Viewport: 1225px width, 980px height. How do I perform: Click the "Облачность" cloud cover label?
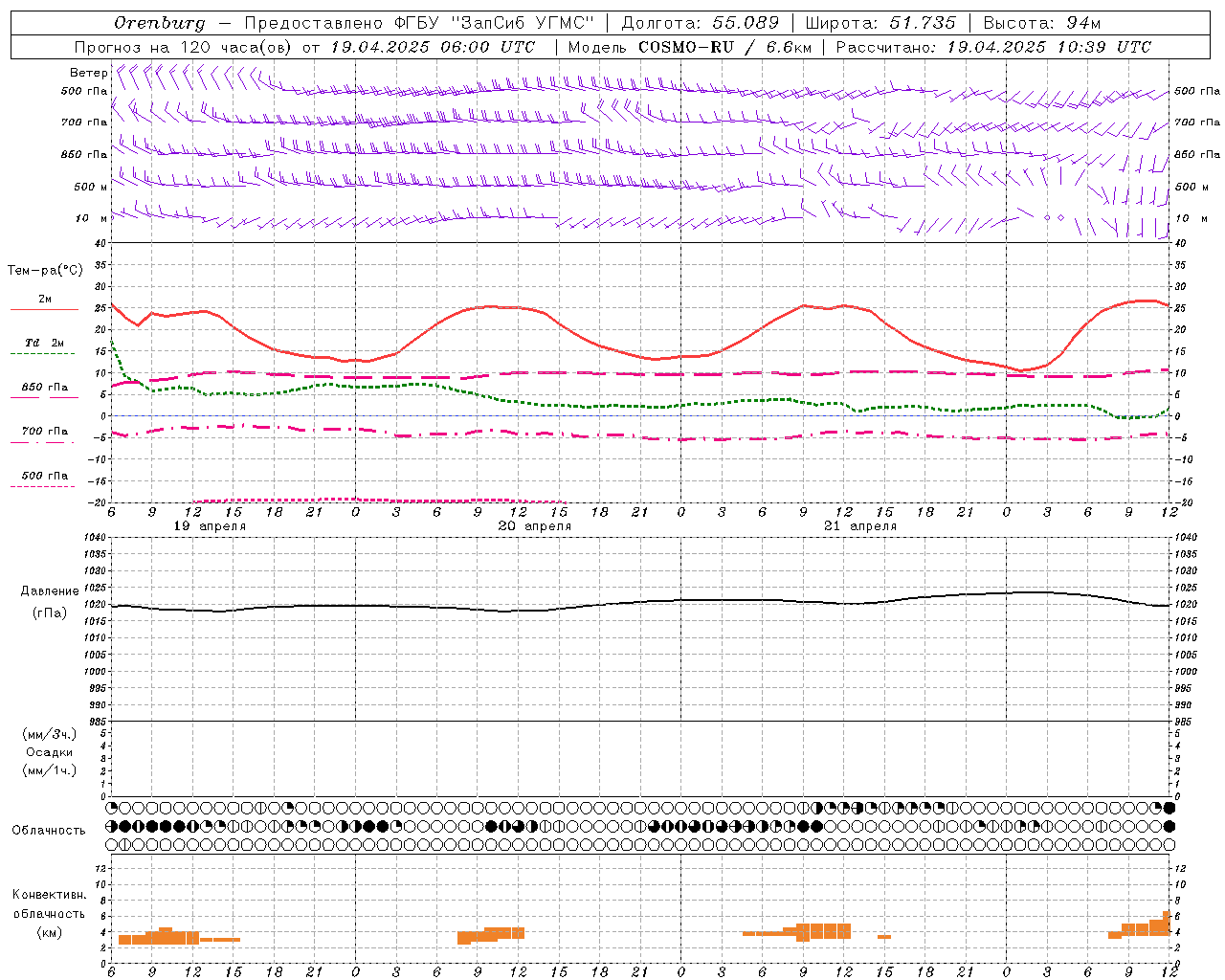click(49, 831)
